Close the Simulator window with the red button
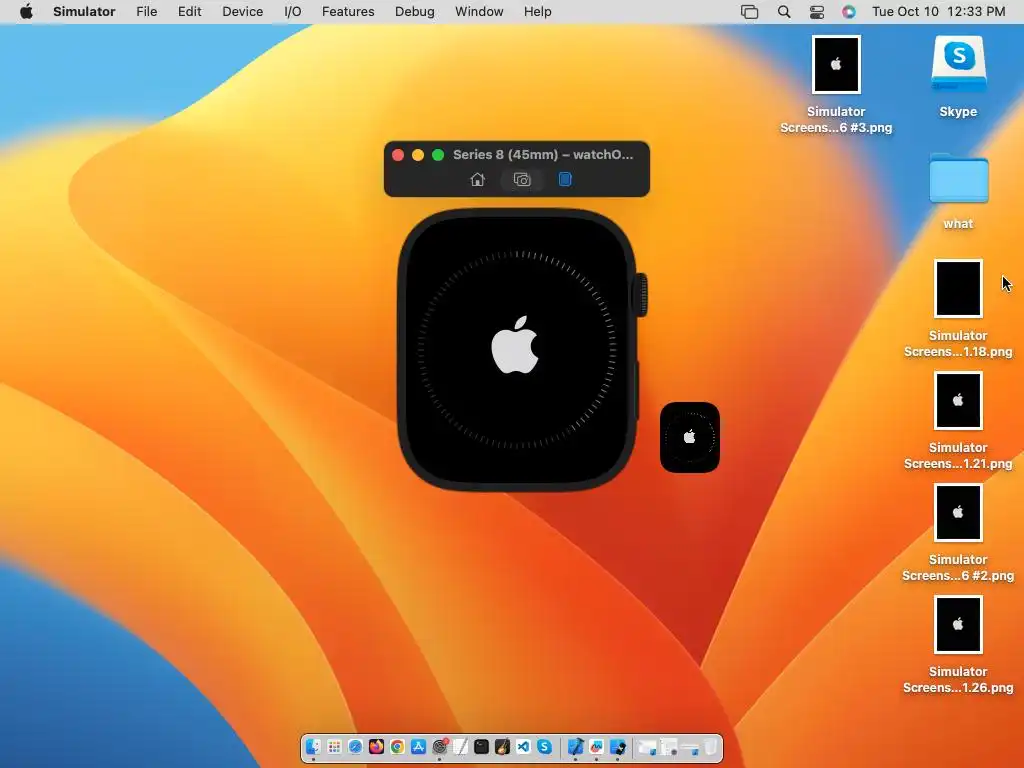This screenshot has height=768, width=1024. tap(398, 155)
